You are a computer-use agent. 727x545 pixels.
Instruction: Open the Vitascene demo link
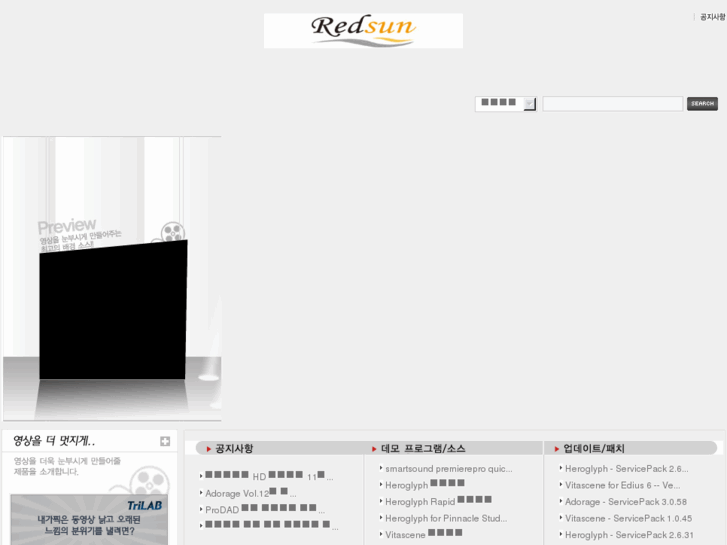pyautogui.click(x=423, y=534)
